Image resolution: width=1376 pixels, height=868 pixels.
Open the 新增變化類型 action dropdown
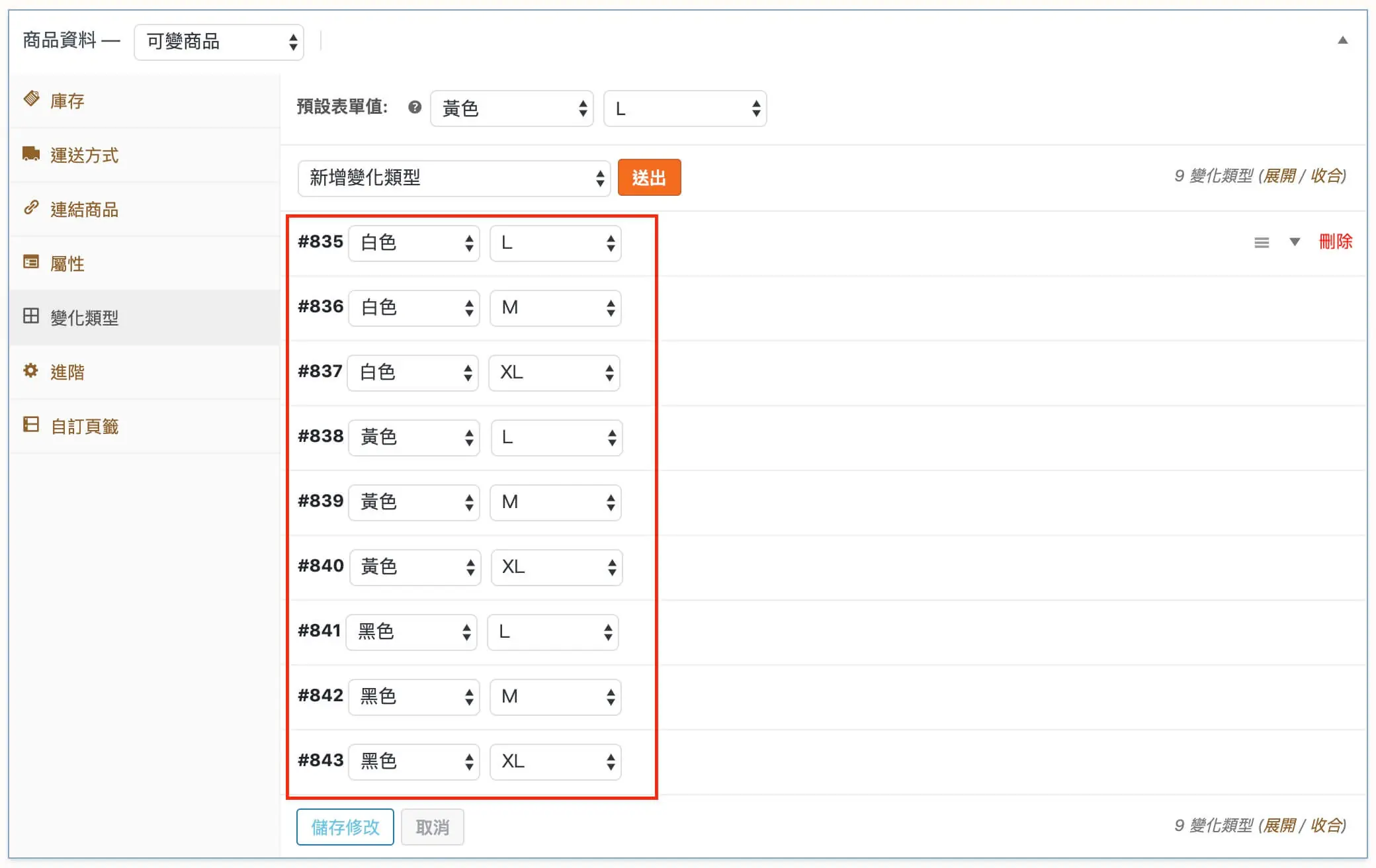[x=454, y=178]
